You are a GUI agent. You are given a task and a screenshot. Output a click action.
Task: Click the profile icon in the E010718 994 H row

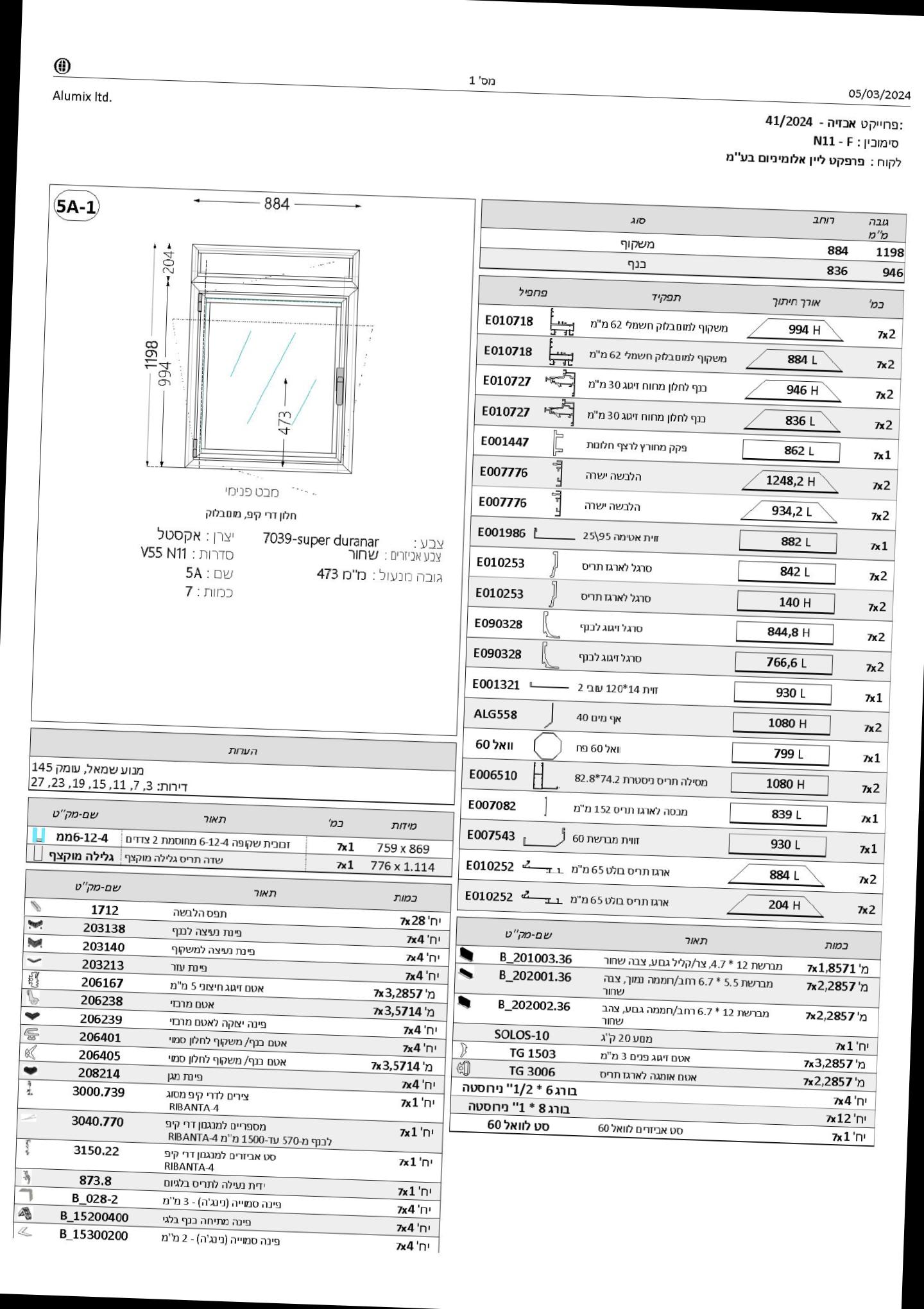point(562,323)
